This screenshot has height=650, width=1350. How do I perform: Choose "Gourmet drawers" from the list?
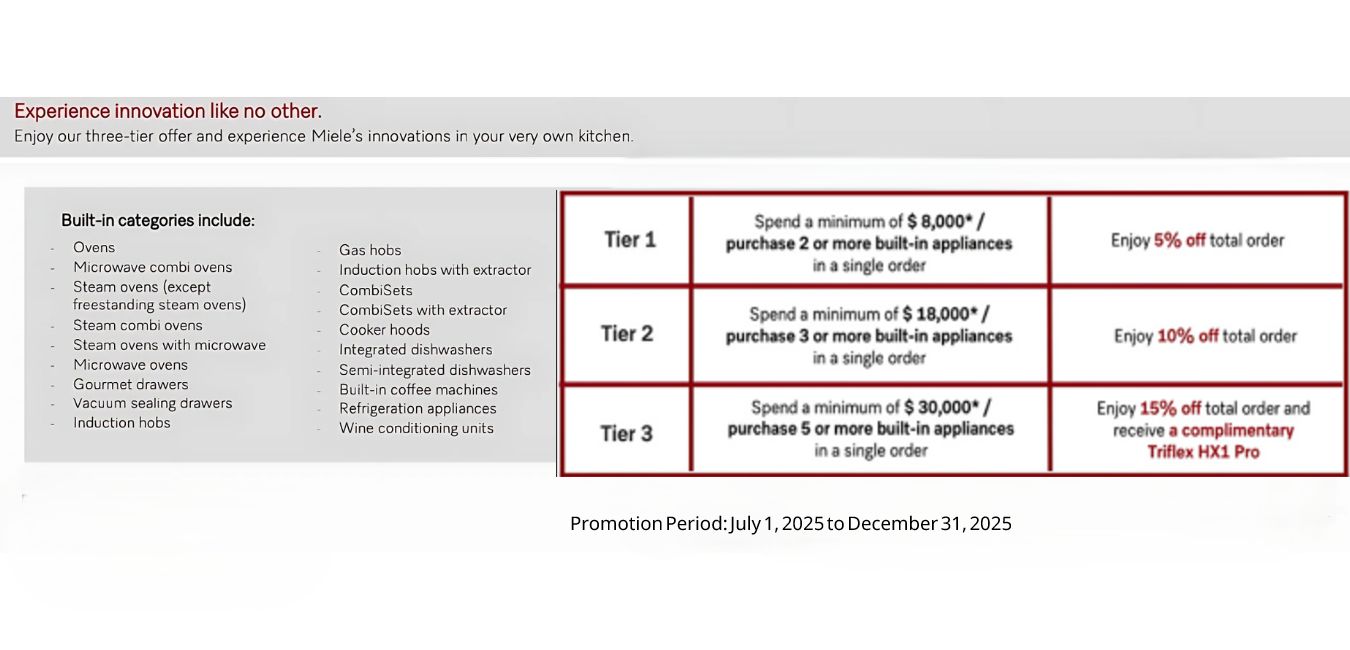[130, 384]
